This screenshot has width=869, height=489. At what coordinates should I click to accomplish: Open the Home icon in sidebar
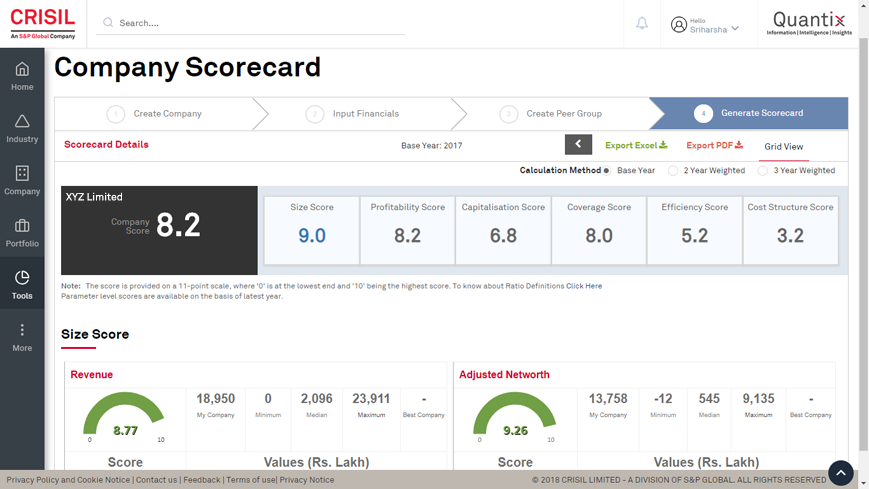(x=22, y=76)
